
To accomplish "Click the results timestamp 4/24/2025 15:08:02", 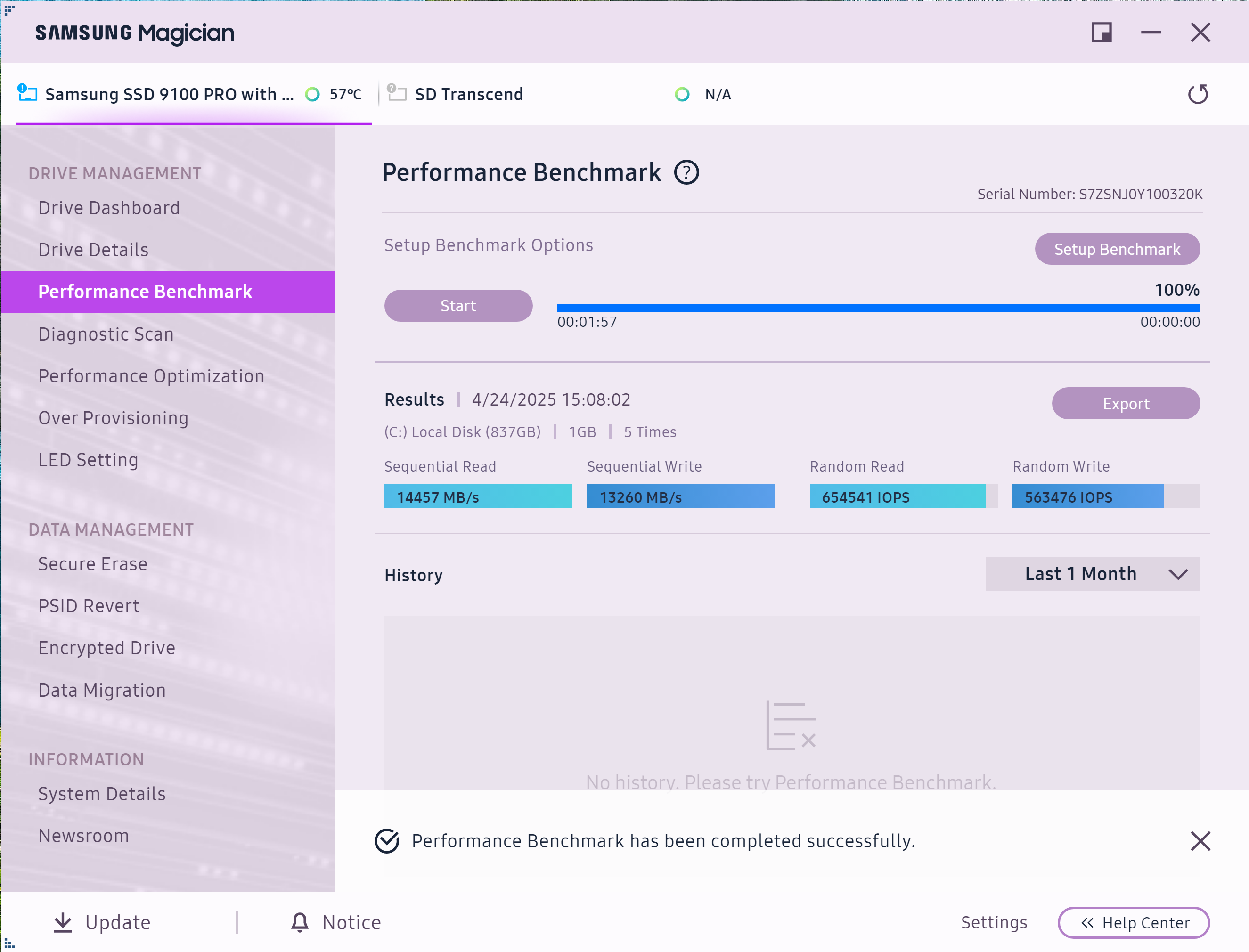I will [x=551, y=400].
